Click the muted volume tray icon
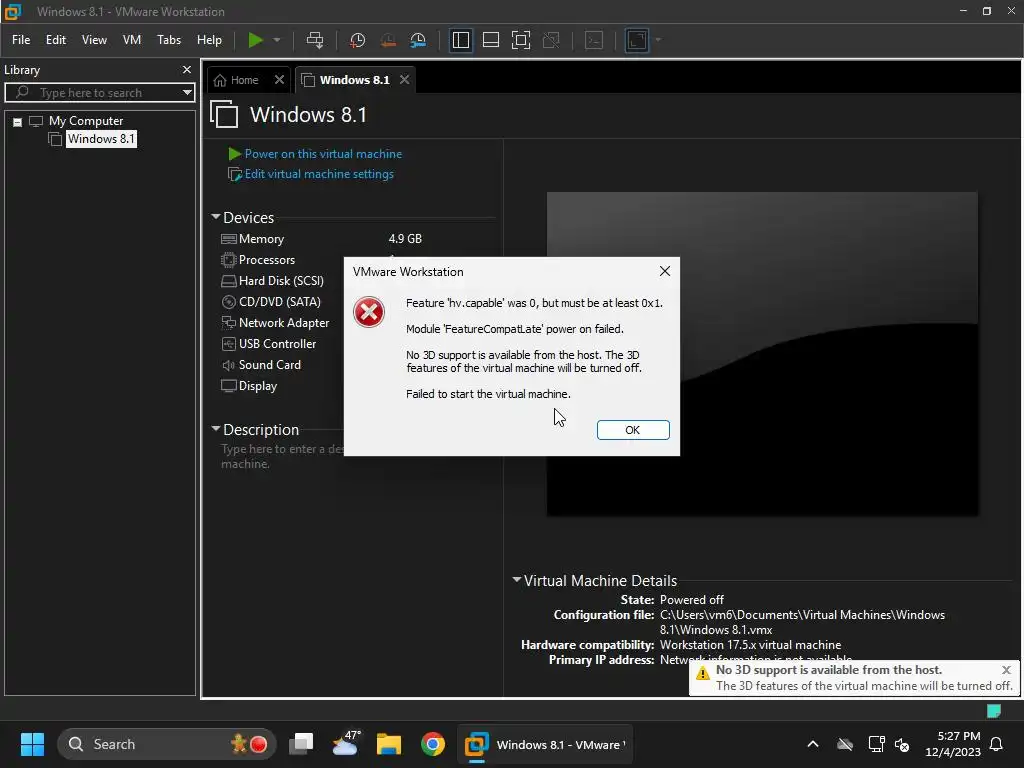 pyautogui.click(x=902, y=744)
